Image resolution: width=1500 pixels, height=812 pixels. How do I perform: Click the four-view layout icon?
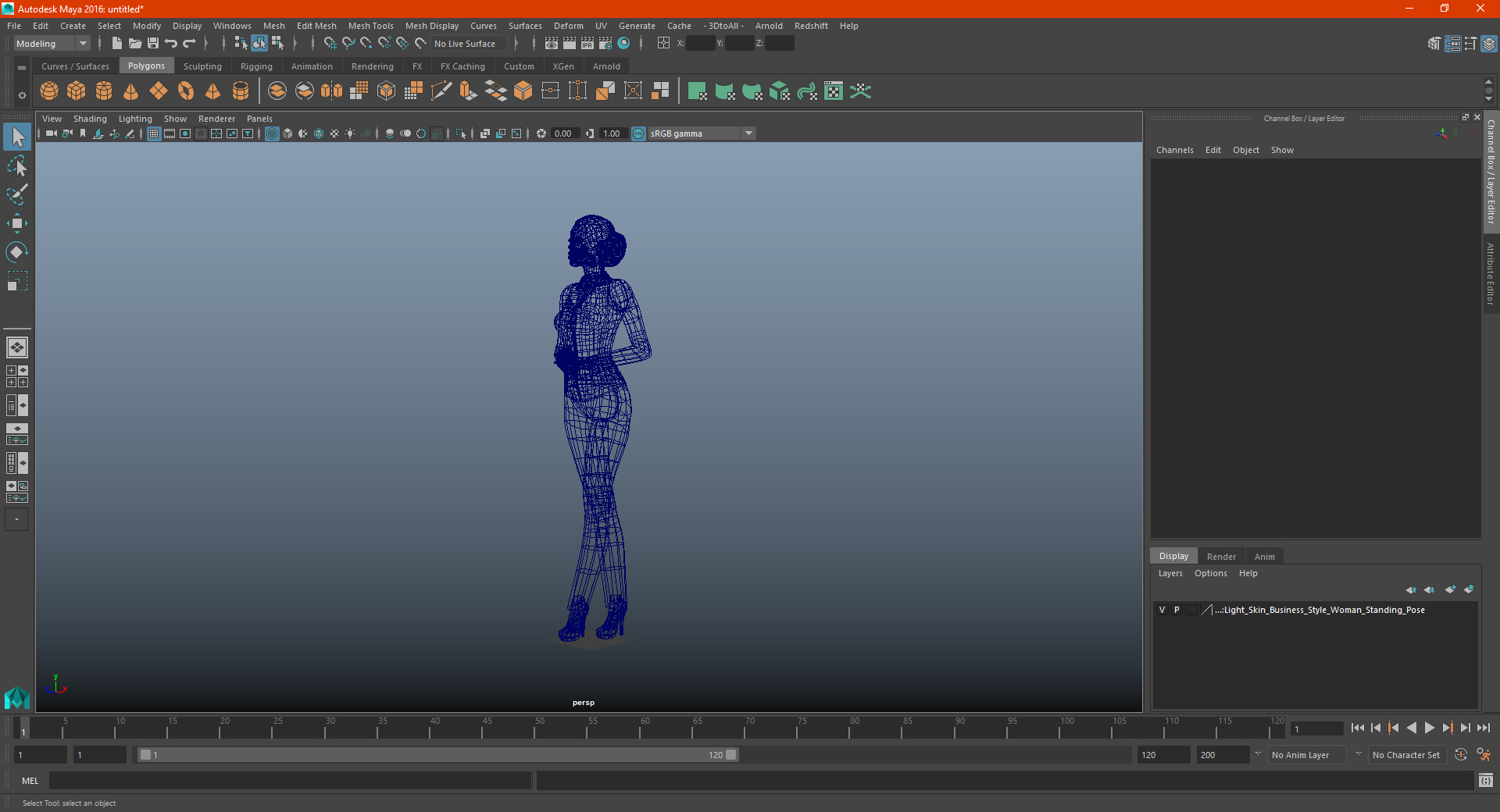(17, 376)
